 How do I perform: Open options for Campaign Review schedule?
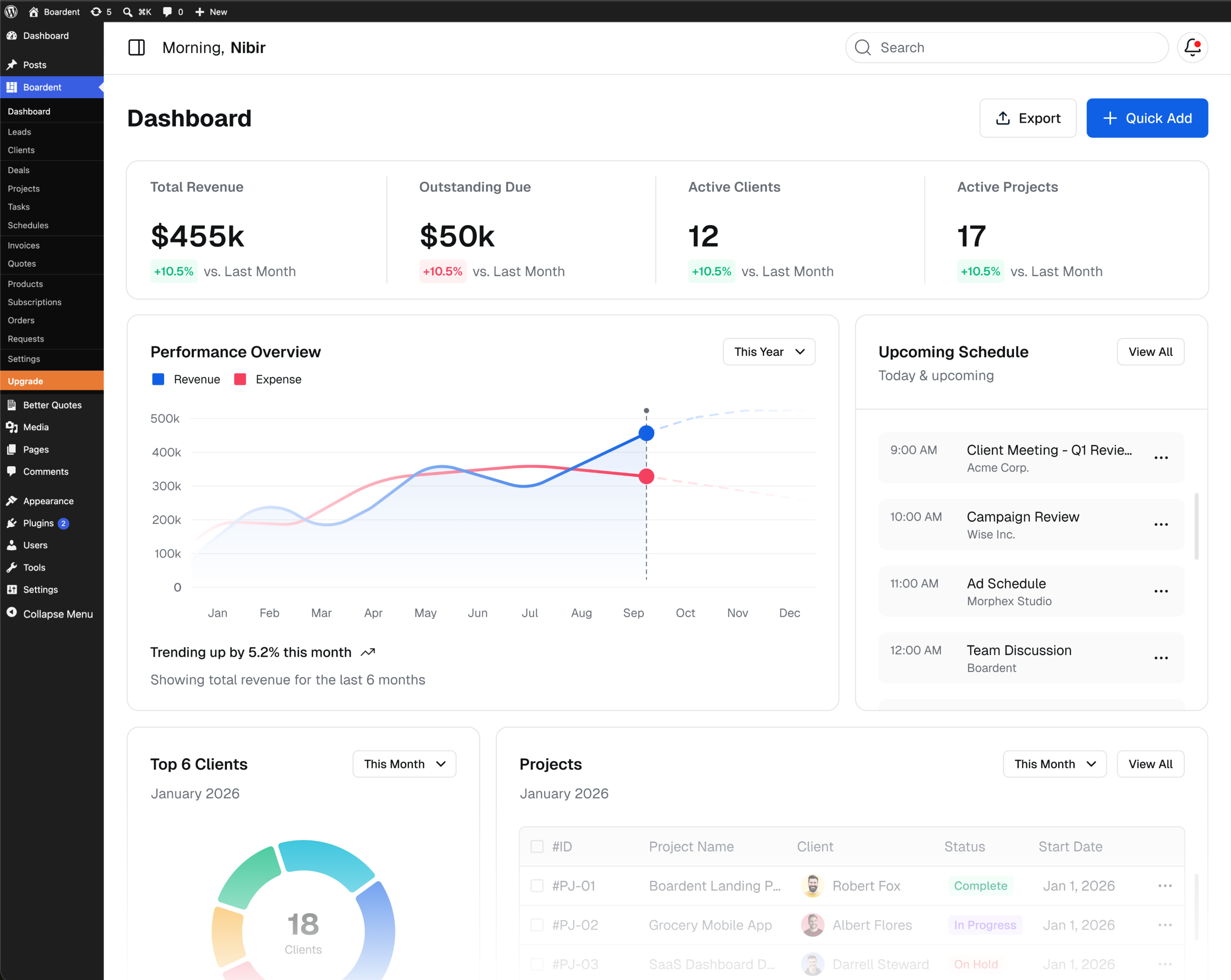(1161, 524)
